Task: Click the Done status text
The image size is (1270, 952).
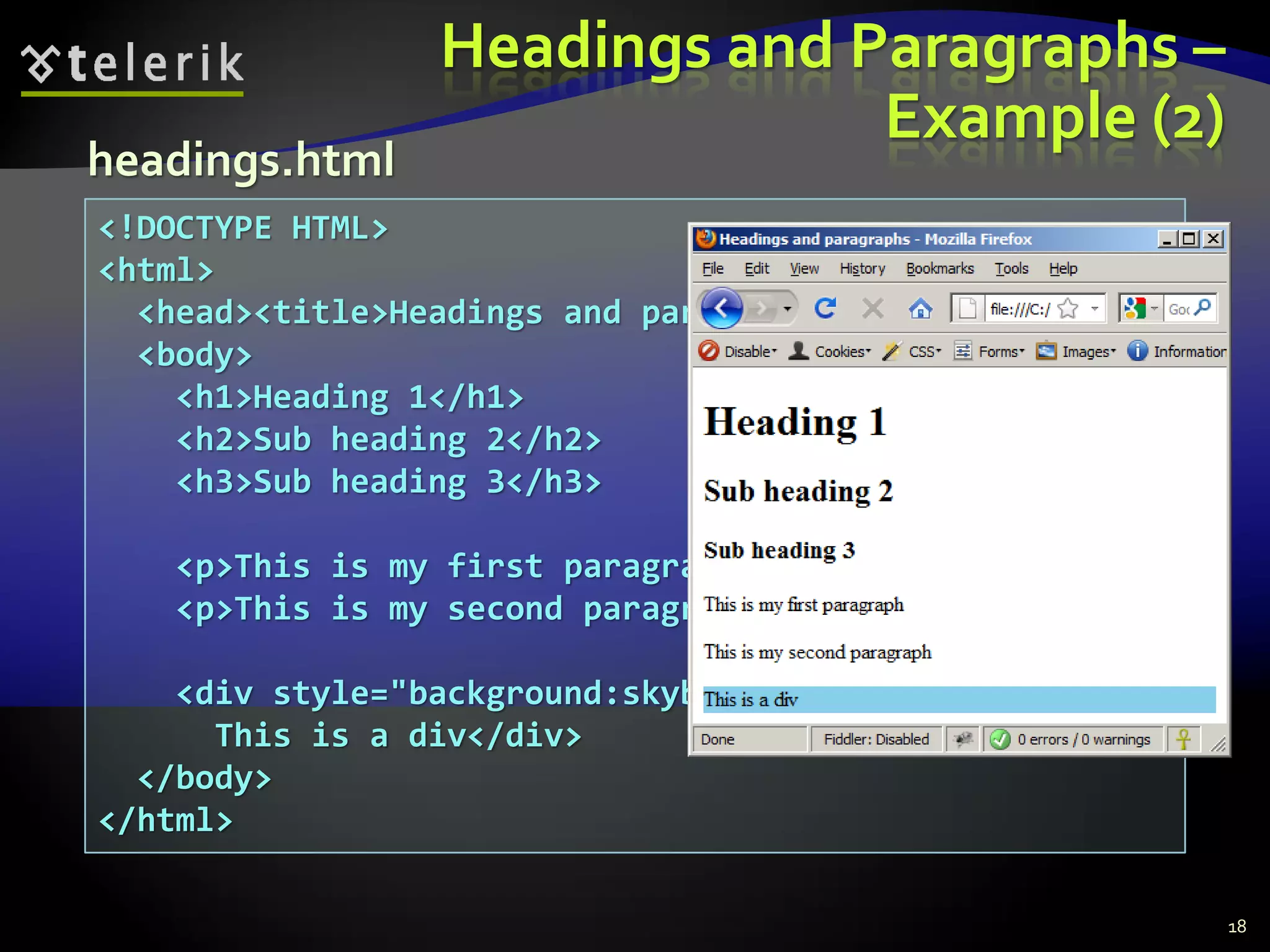Action: pyautogui.click(x=717, y=739)
